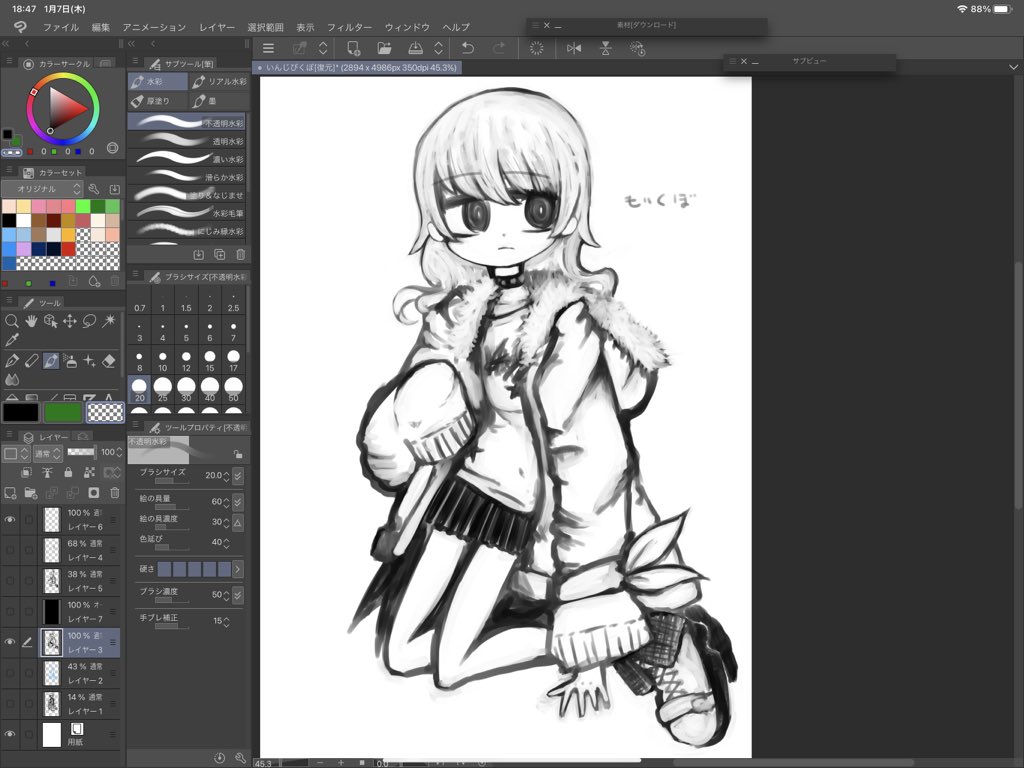Screen dimensions: 1024x768
Task: Show layer レイヤー 5 visibility box
Action: [10, 581]
